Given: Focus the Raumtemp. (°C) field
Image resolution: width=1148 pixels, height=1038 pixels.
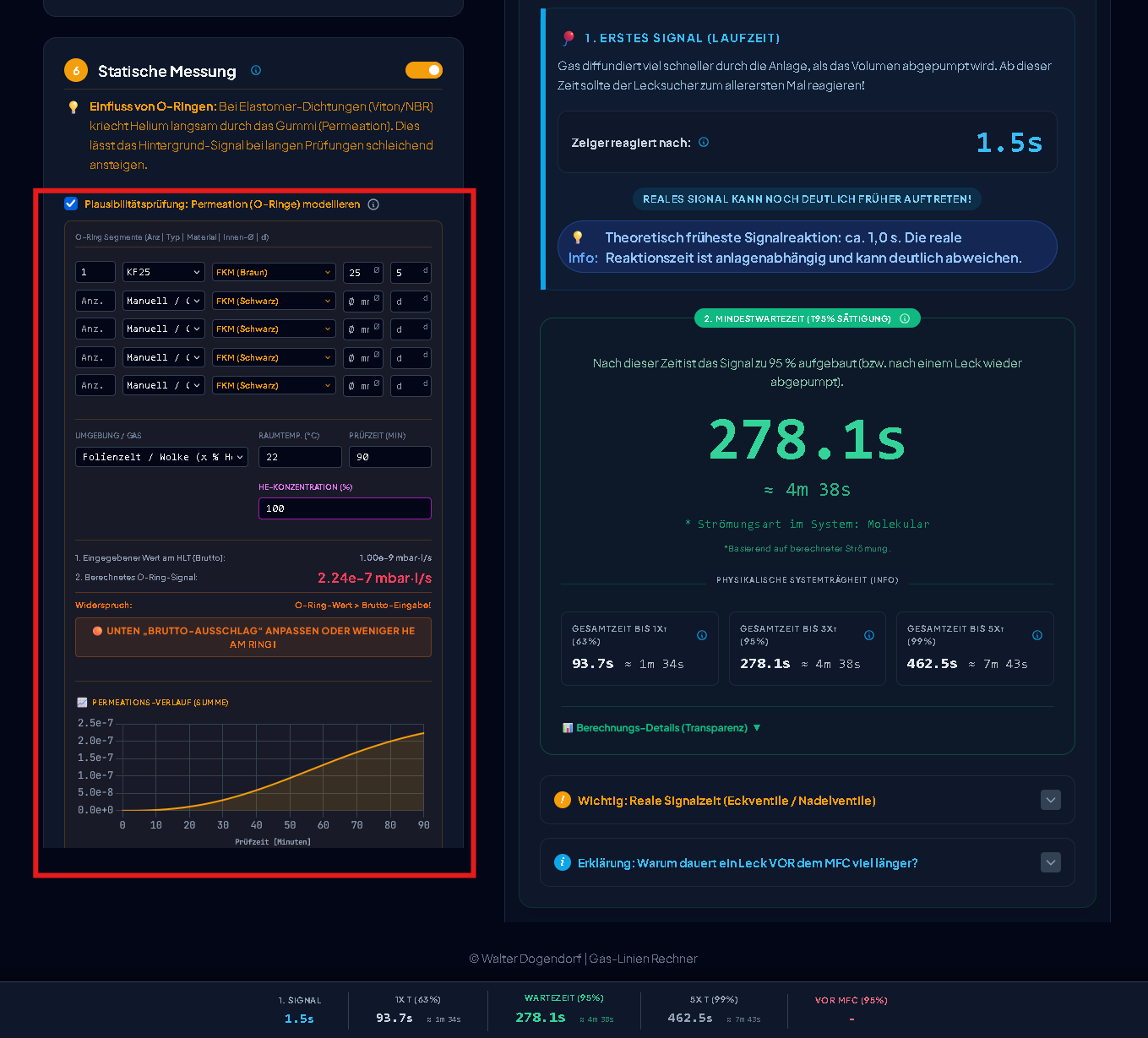Looking at the screenshot, I should click(x=300, y=457).
